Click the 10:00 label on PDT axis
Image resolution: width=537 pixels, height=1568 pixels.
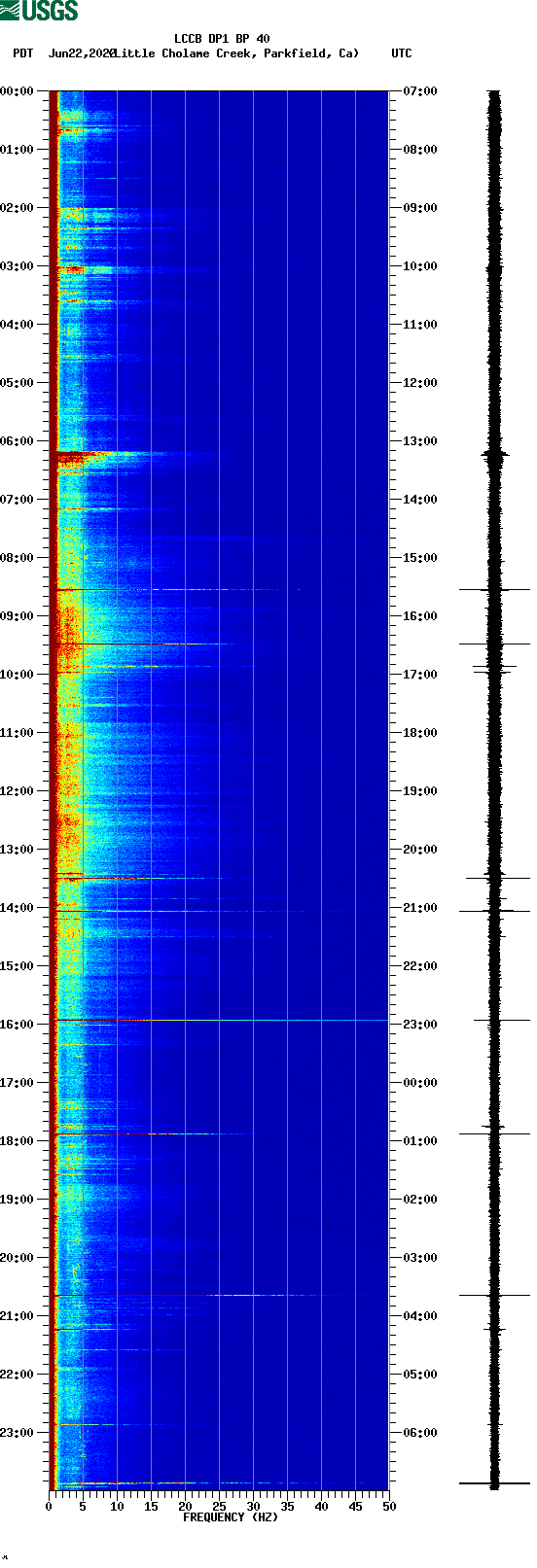point(18,675)
